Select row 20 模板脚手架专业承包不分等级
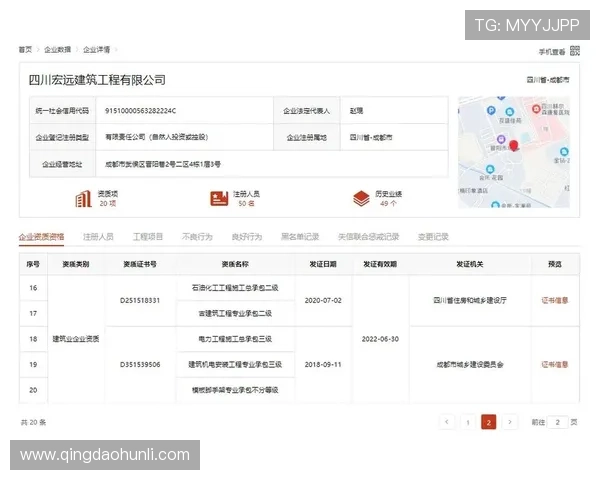600x480 pixels. pyautogui.click(x=235, y=390)
